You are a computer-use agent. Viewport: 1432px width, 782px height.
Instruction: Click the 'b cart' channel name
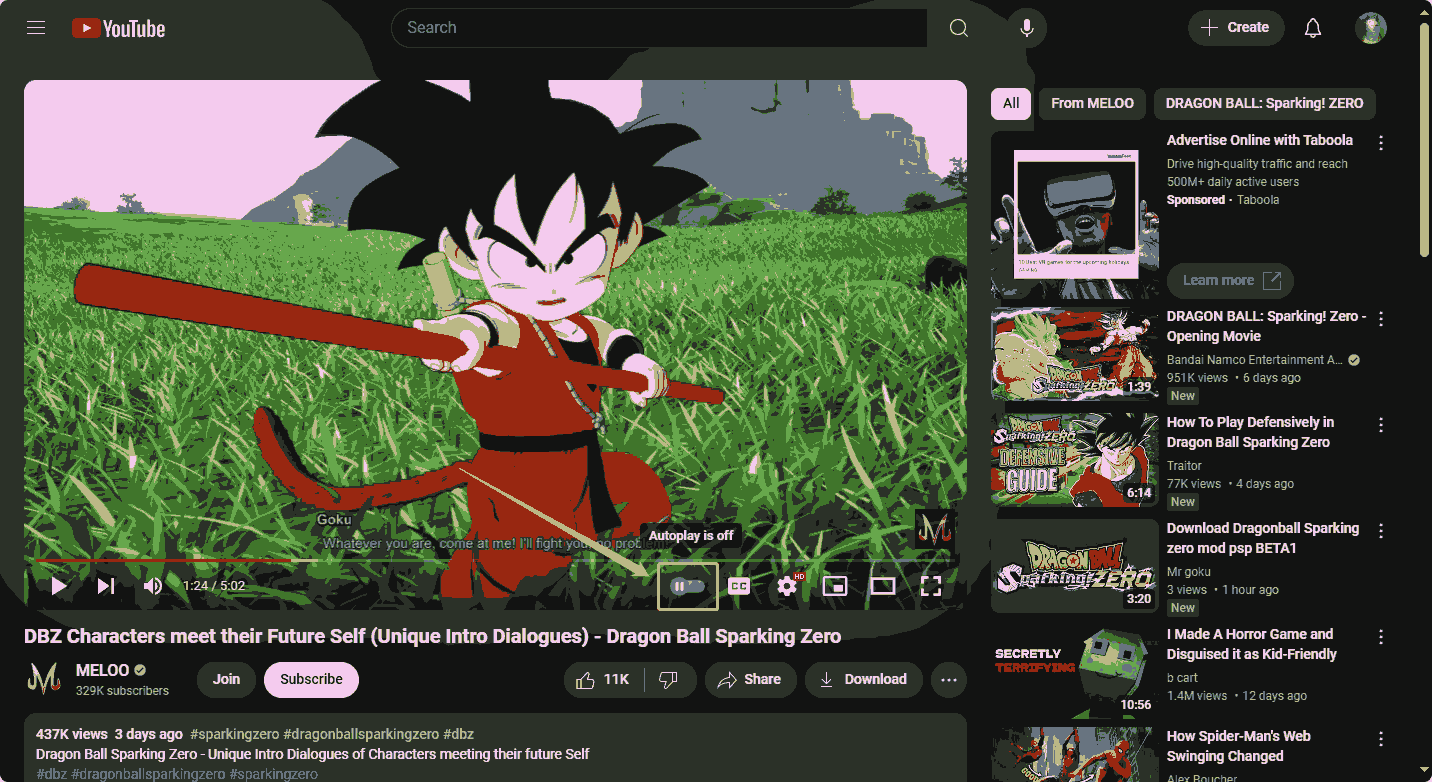(x=1183, y=678)
